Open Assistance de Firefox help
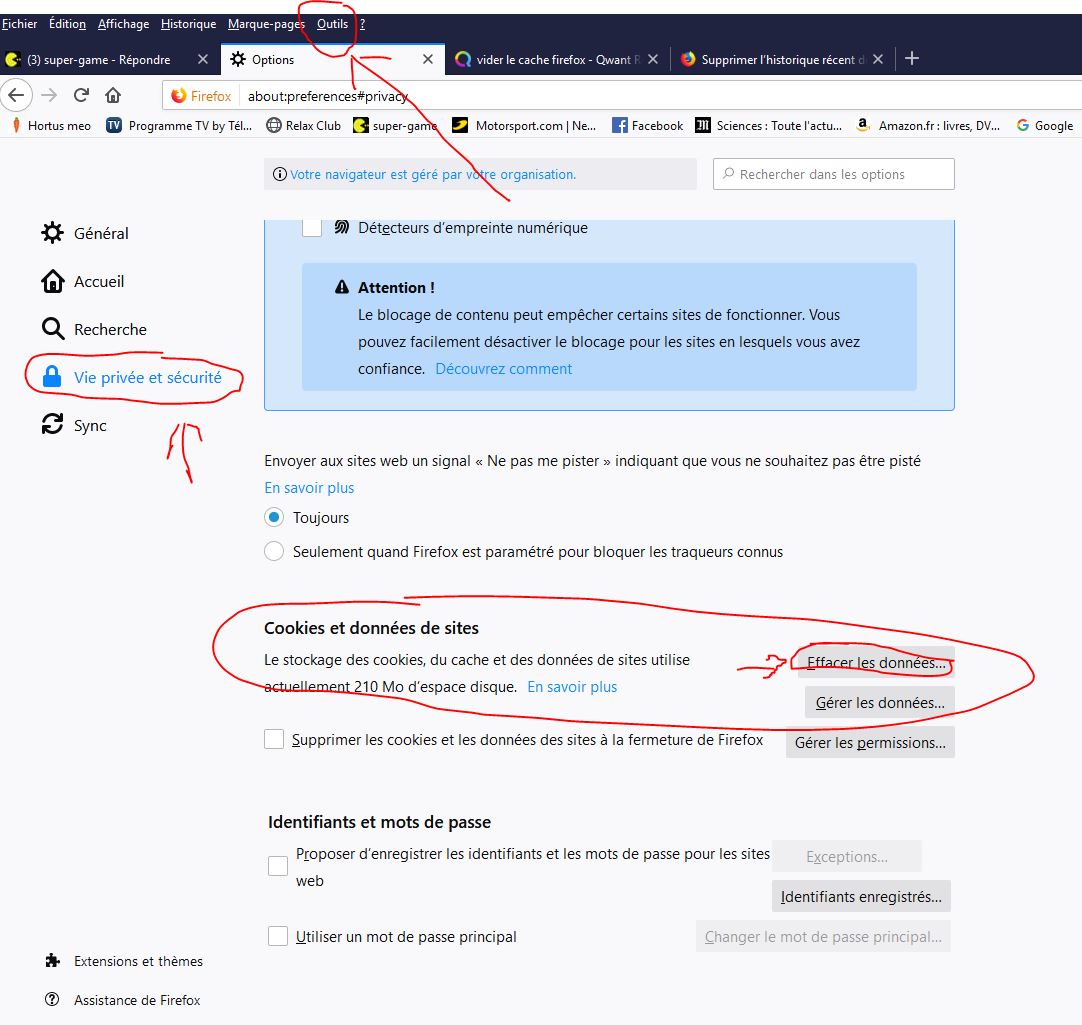The width and height of the screenshot is (1082, 1025). click(x=136, y=1000)
